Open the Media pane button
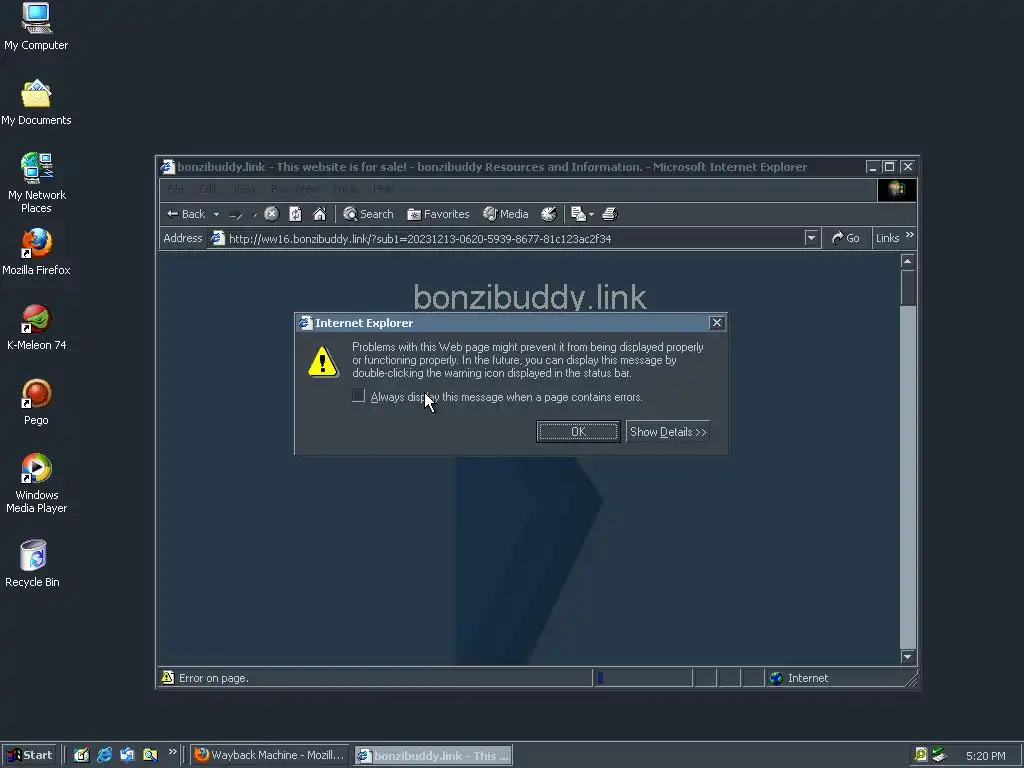This screenshot has height=768, width=1024. [505, 214]
